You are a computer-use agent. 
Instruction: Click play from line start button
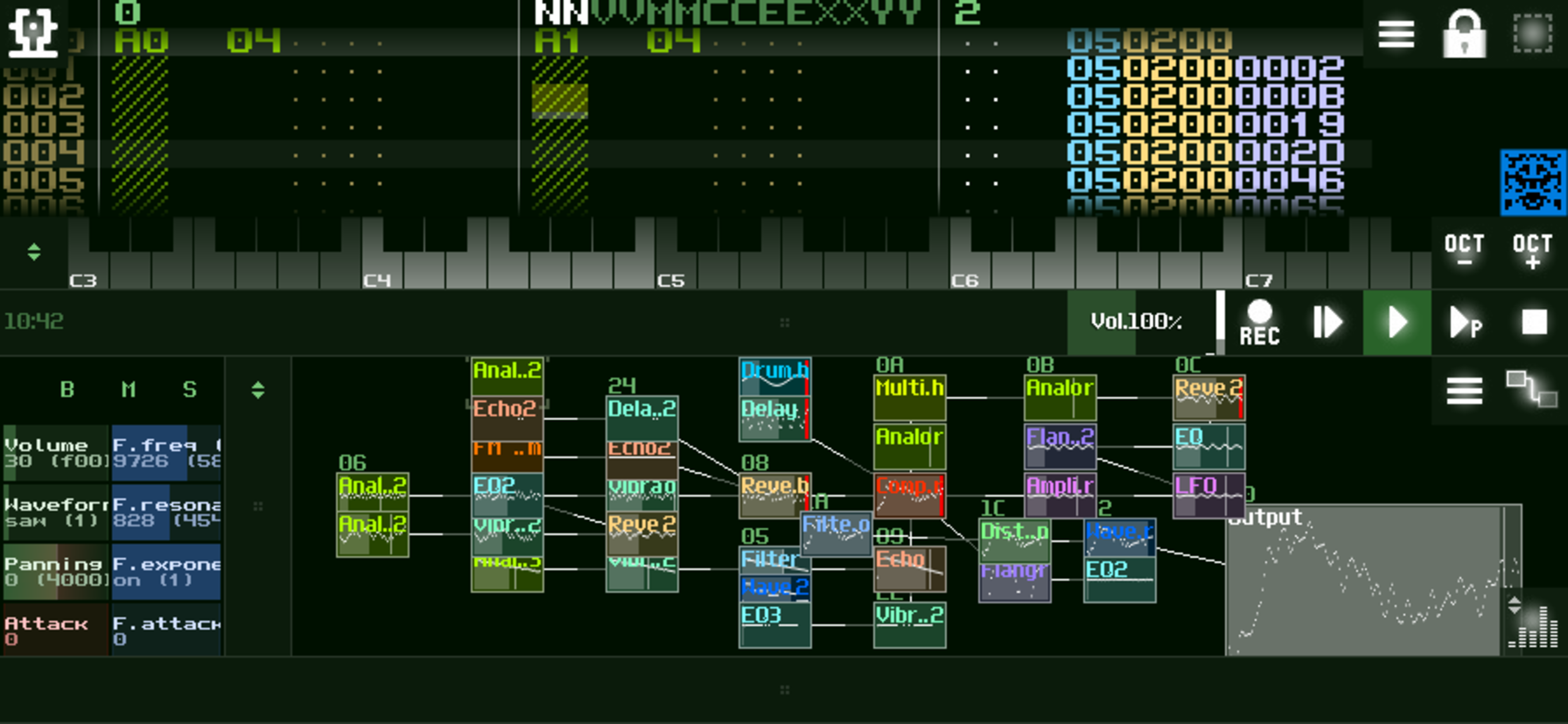click(x=1328, y=322)
